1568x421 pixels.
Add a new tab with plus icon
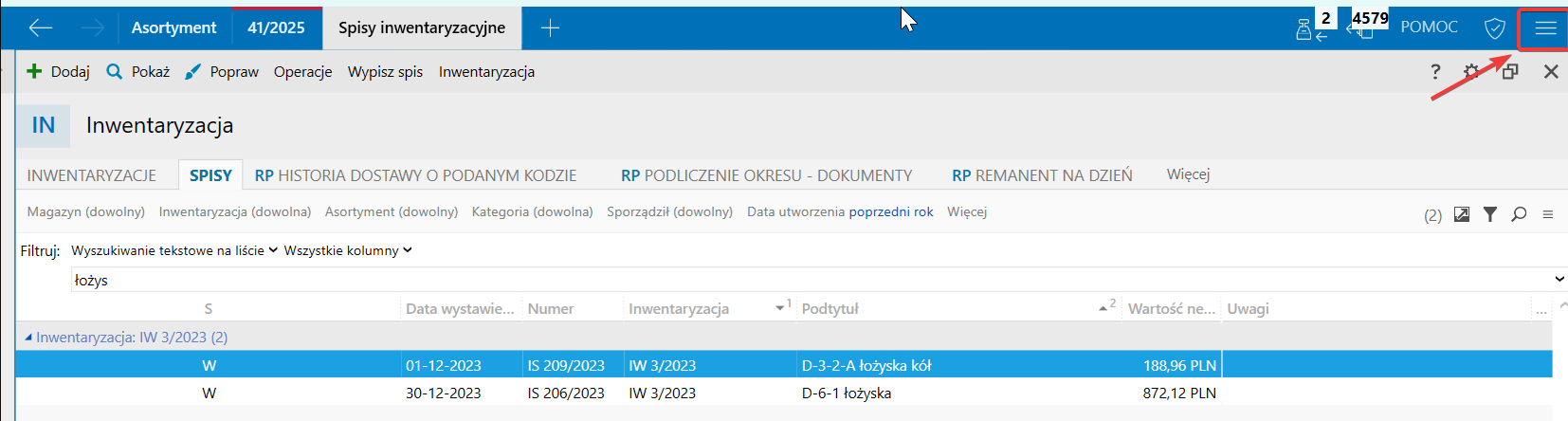coord(550,28)
